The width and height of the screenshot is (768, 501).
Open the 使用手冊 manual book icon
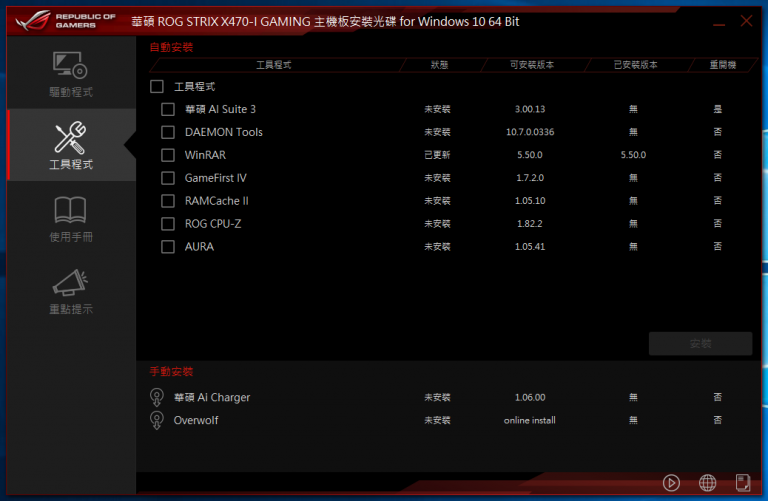tap(71, 210)
